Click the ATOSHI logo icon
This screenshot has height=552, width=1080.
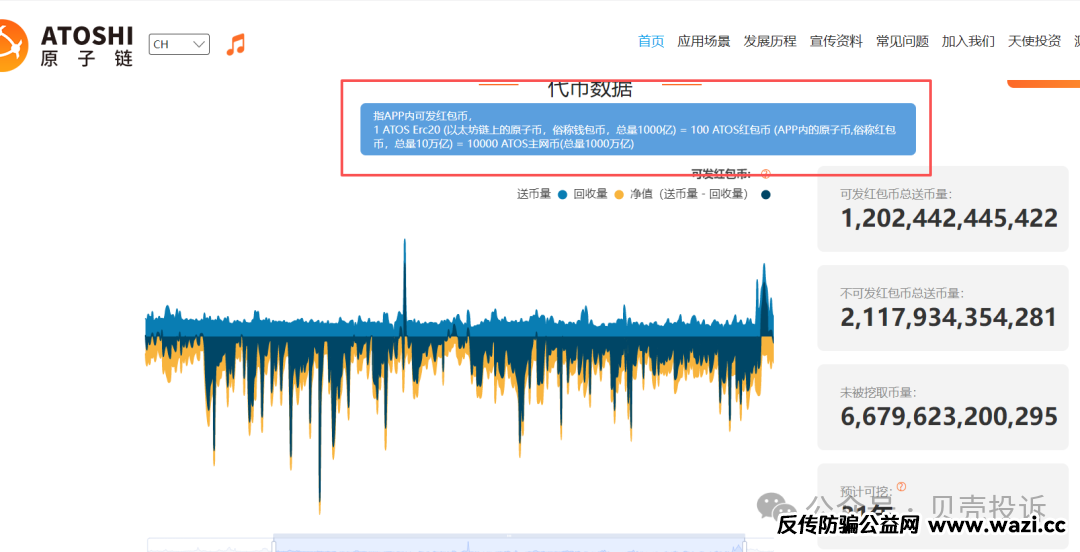13,44
